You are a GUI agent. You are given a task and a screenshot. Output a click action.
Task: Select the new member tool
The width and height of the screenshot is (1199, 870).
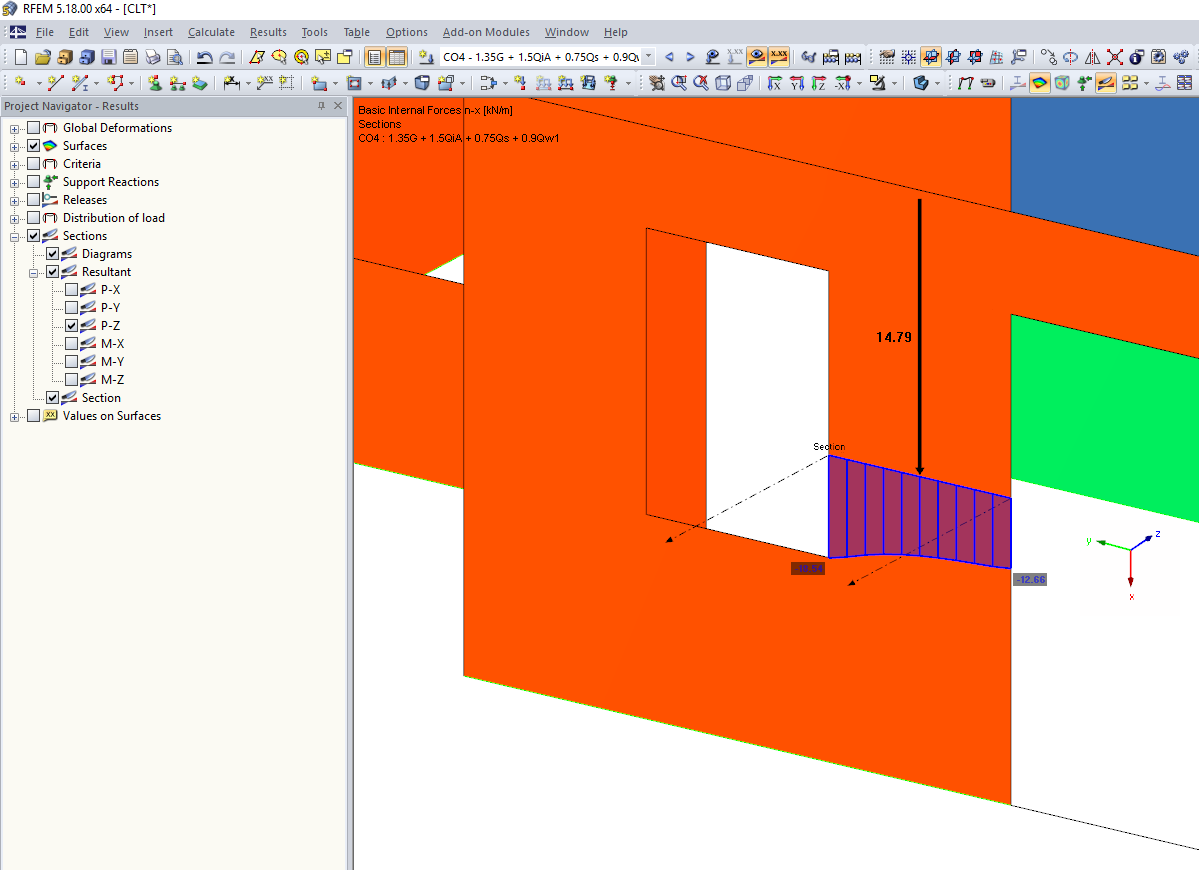pos(80,83)
